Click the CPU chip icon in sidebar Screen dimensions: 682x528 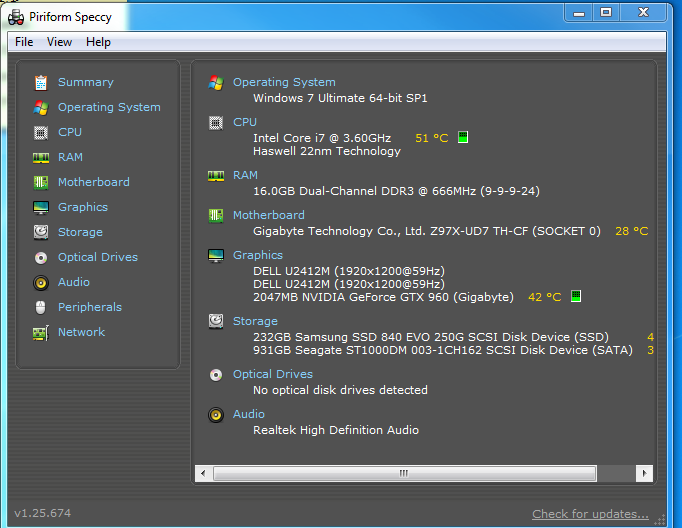[x=41, y=132]
